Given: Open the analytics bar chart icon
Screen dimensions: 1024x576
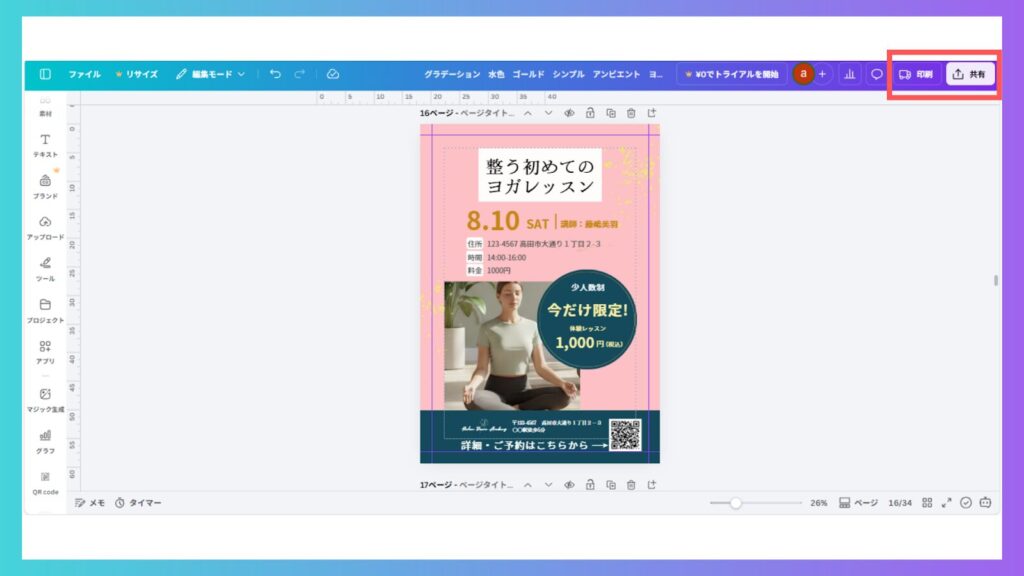Looking at the screenshot, I should pyautogui.click(x=850, y=74).
